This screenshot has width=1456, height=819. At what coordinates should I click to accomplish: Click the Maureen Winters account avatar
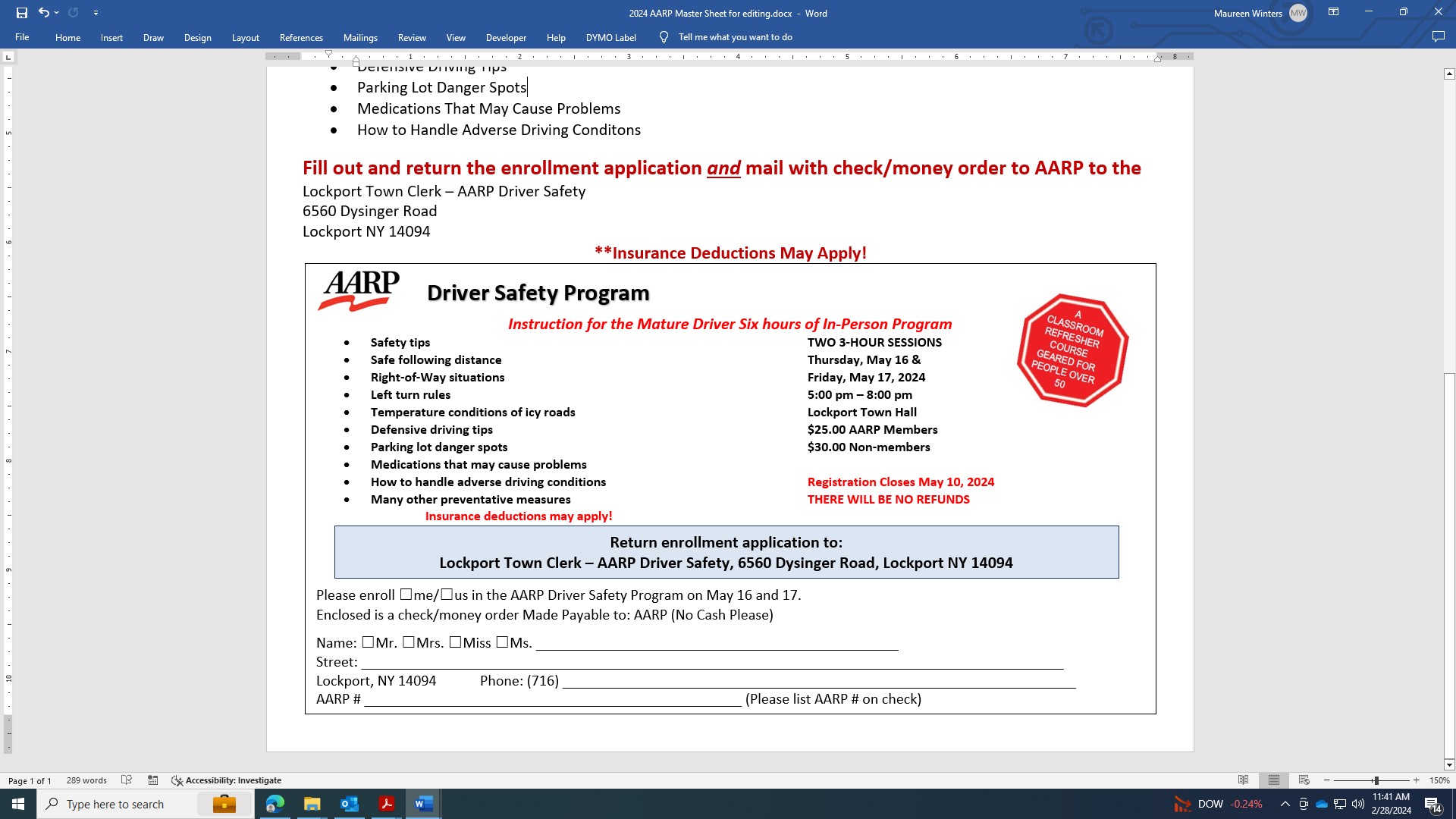click(1298, 13)
